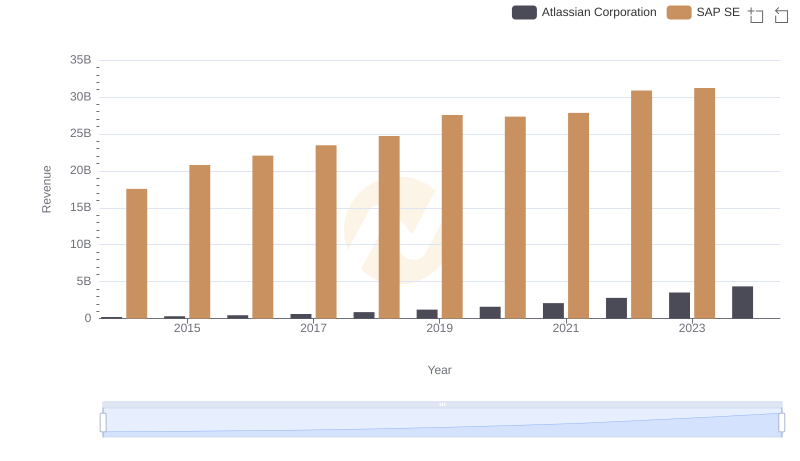The image size is (800, 461).
Task: Click the Year axis title
Action: tap(439, 370)
